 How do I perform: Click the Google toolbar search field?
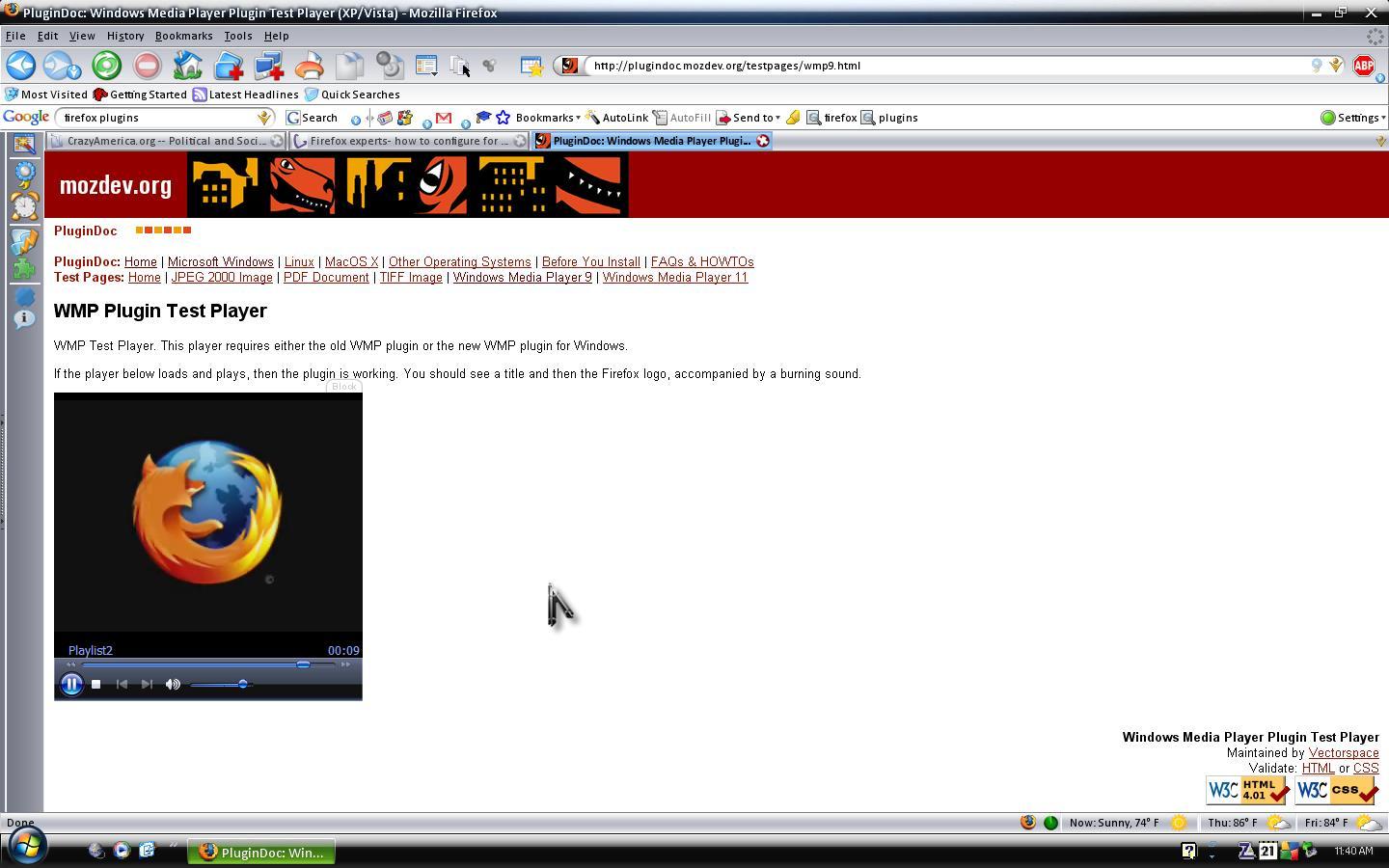157,118
